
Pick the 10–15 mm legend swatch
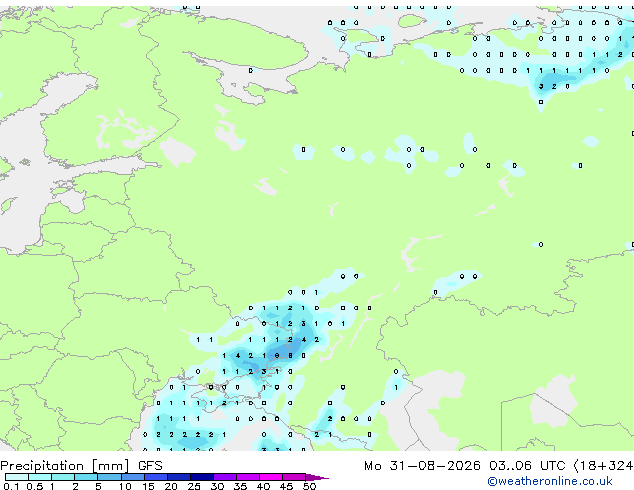pyautogui.click(x=133, y=477)
